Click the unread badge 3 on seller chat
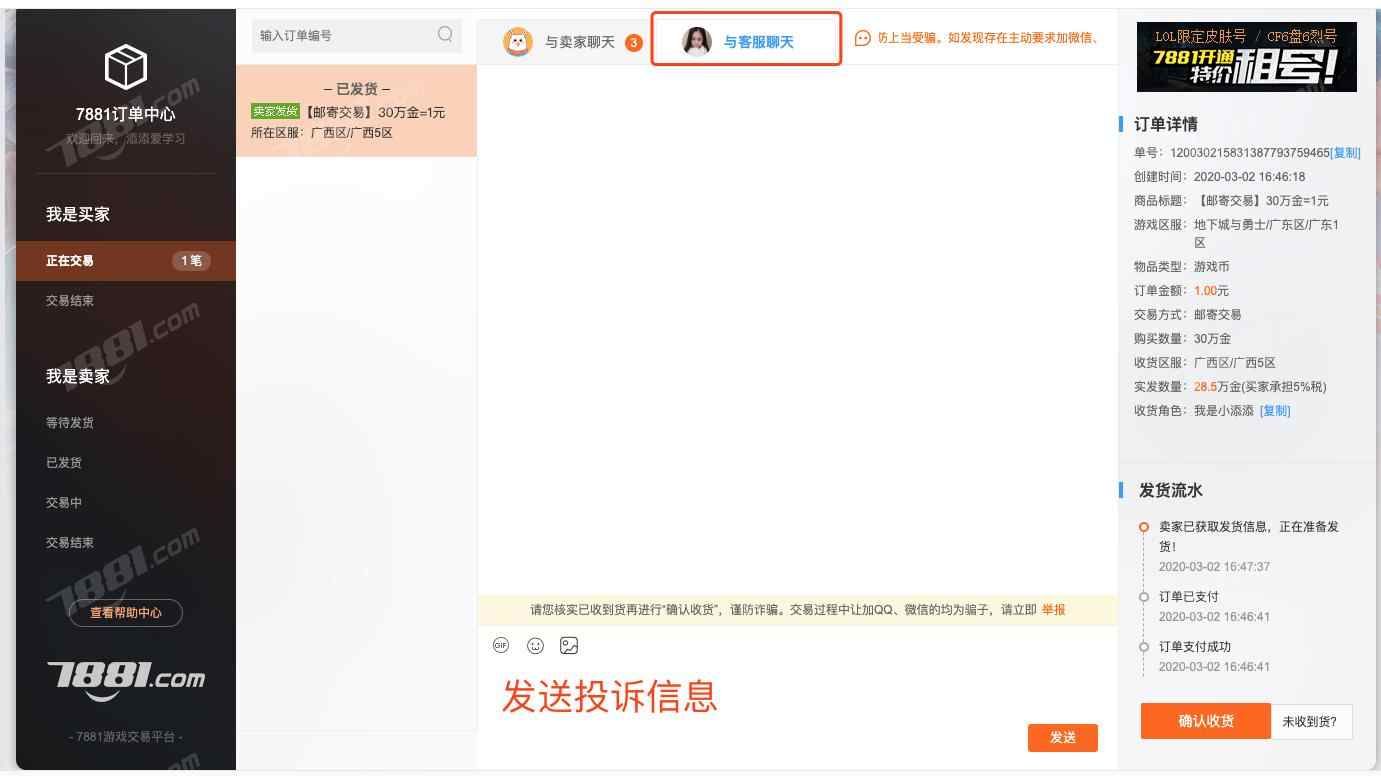Viewport: 1381px width, 776px height. (x=633, y=42)
